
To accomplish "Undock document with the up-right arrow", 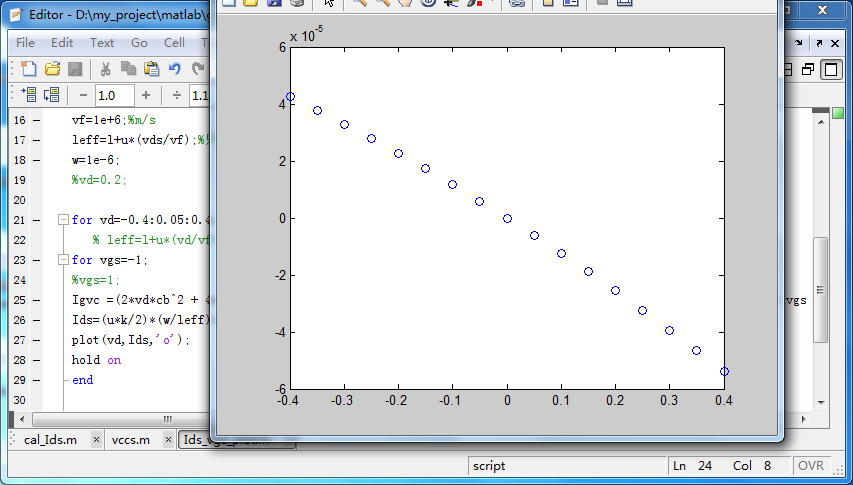I will click(819, 43).
